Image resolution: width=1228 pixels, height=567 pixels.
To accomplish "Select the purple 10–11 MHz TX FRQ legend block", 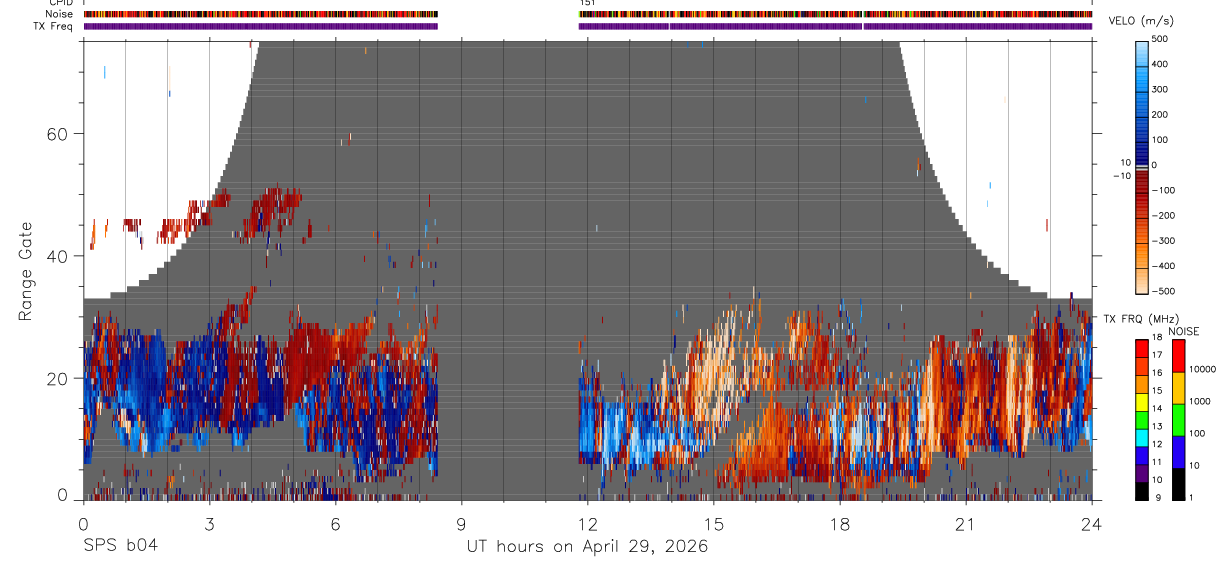I will (x=1142, y=472).
